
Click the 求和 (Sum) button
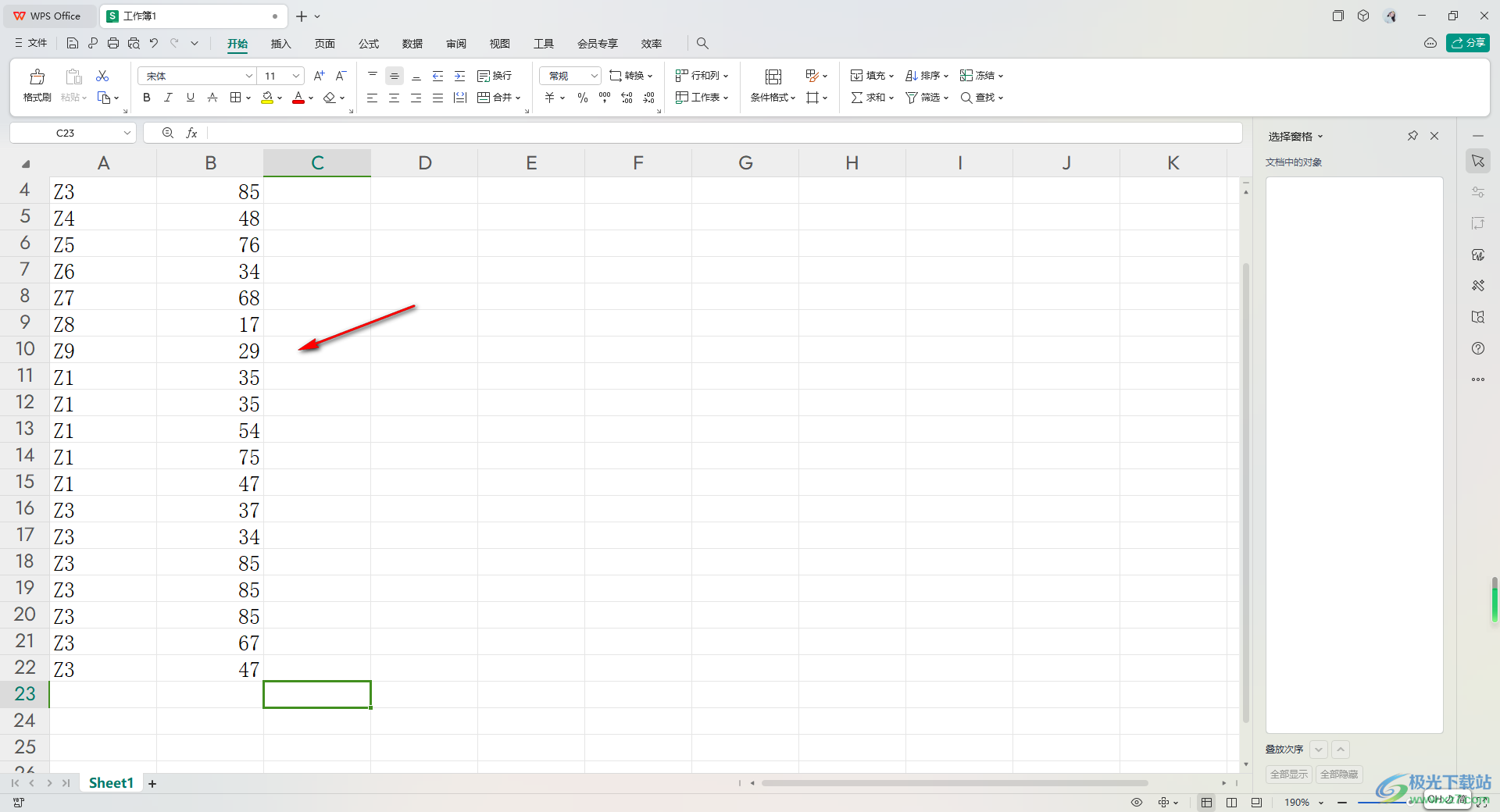click(872, 98)
